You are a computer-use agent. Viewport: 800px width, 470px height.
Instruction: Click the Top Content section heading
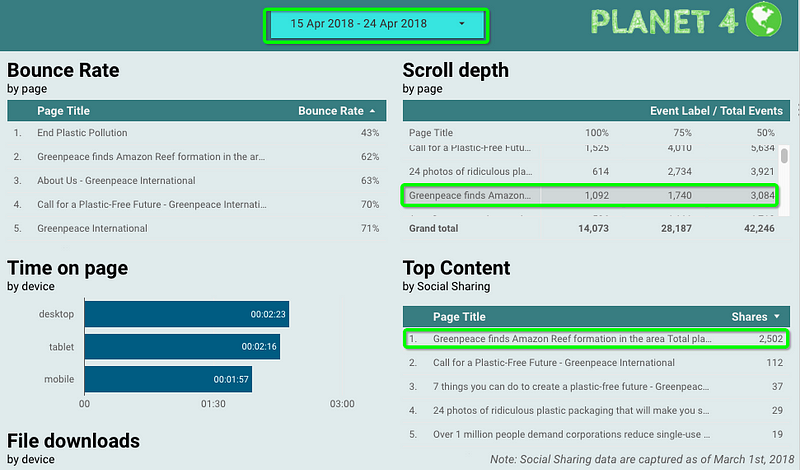[456, 268]
